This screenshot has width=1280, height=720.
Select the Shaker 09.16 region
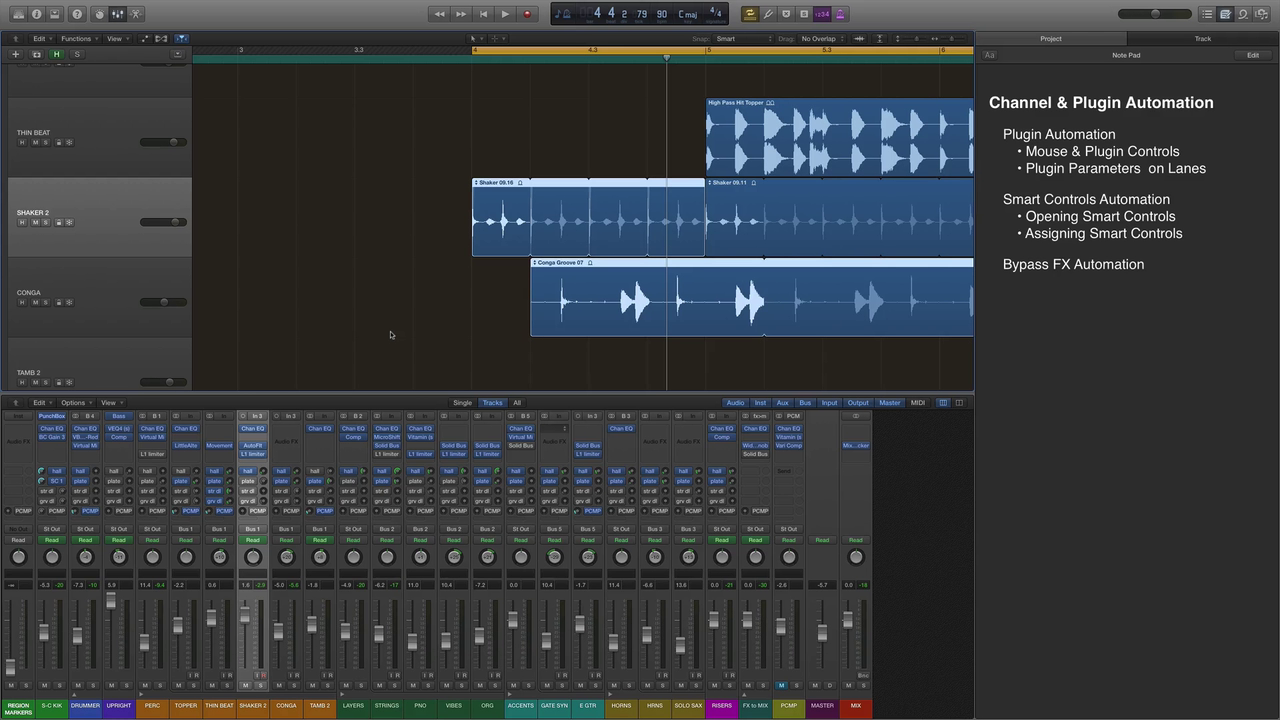[589, 217]
